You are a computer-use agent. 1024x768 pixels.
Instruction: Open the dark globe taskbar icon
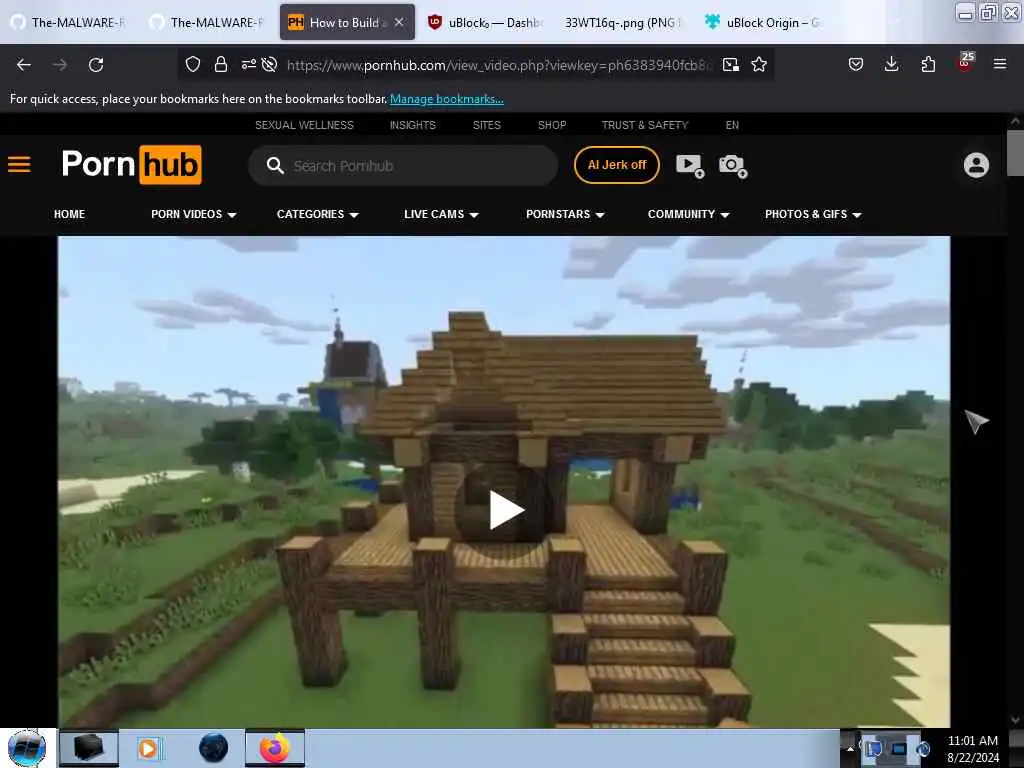(x=214, y=748)
